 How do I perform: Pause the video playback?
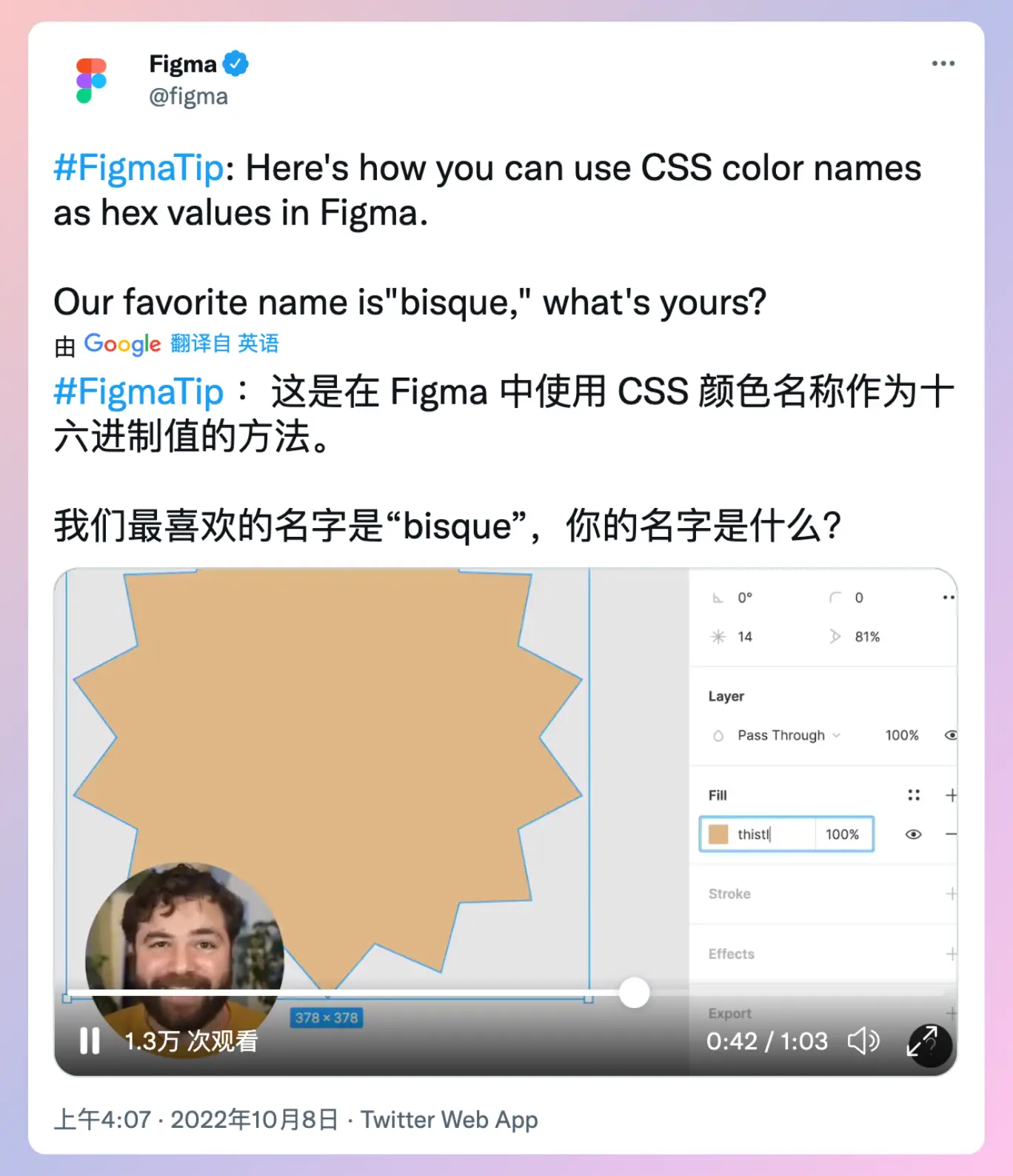click(90, 1040)
